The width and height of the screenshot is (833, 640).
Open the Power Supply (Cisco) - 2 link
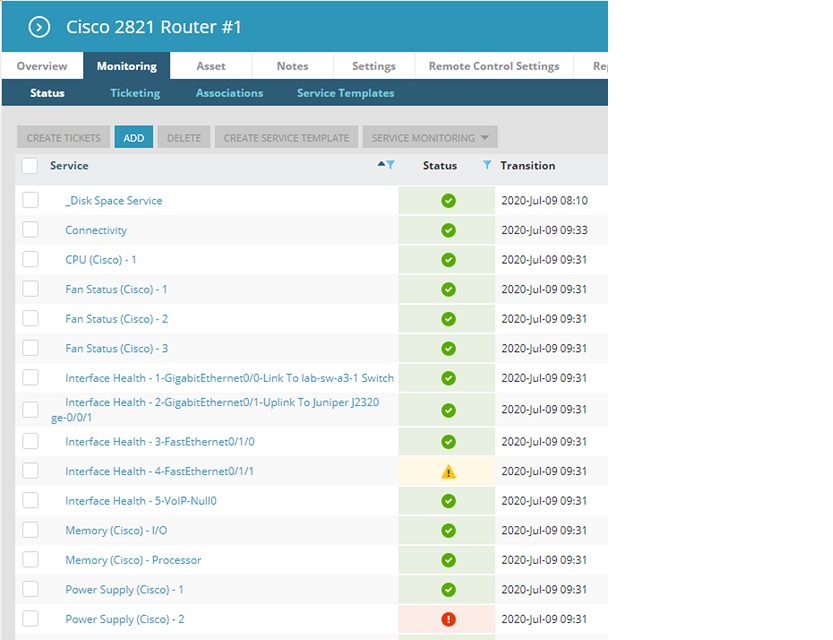[x=125, y=619]
